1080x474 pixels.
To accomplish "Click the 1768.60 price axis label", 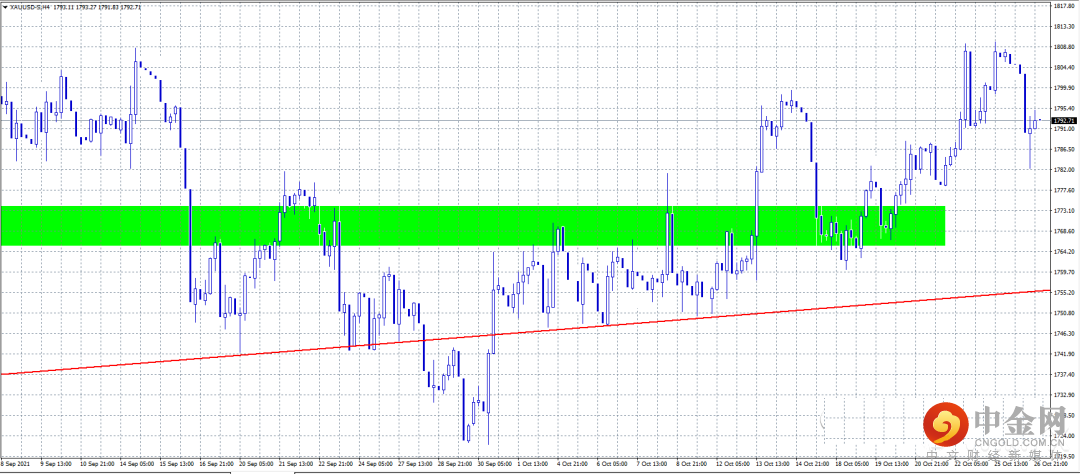I will click(1065, 231).
